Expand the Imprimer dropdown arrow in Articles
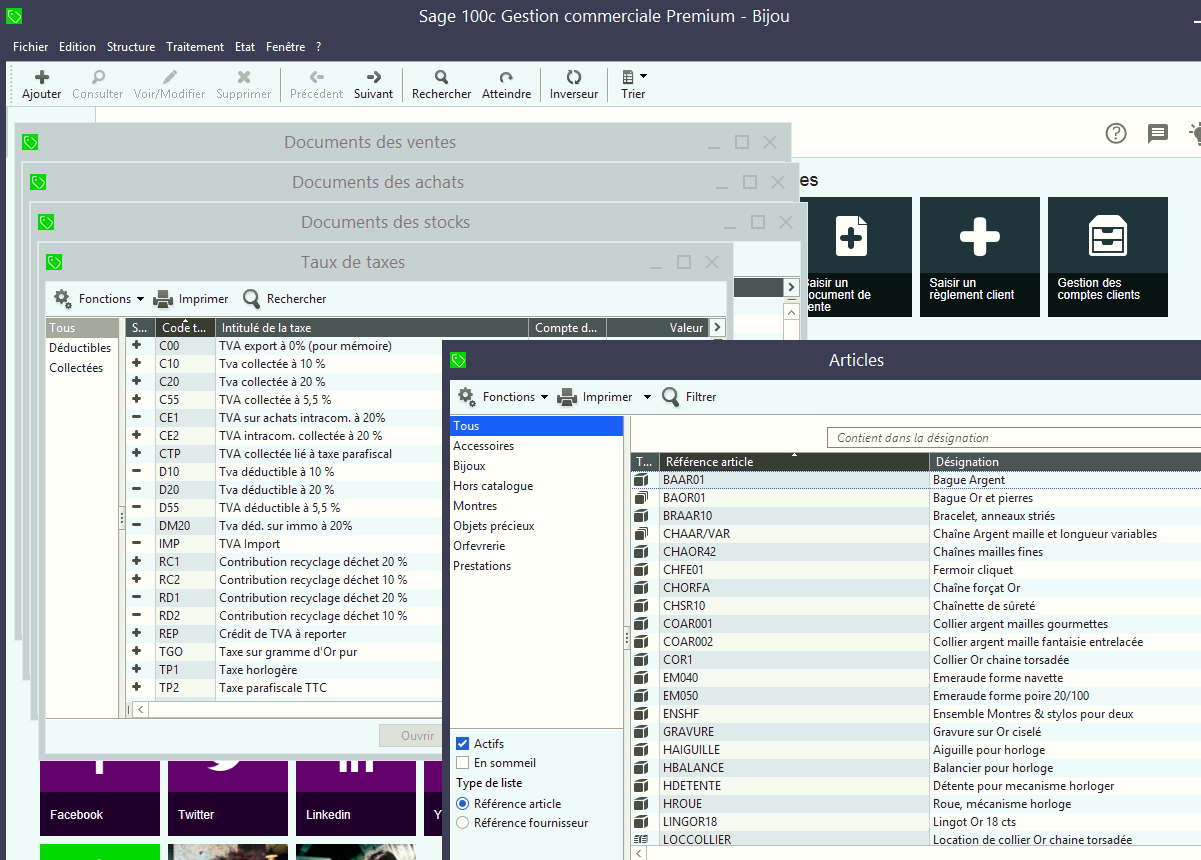Image resolution: width=1201 pixels, height=860 pixels. [647, 397]
